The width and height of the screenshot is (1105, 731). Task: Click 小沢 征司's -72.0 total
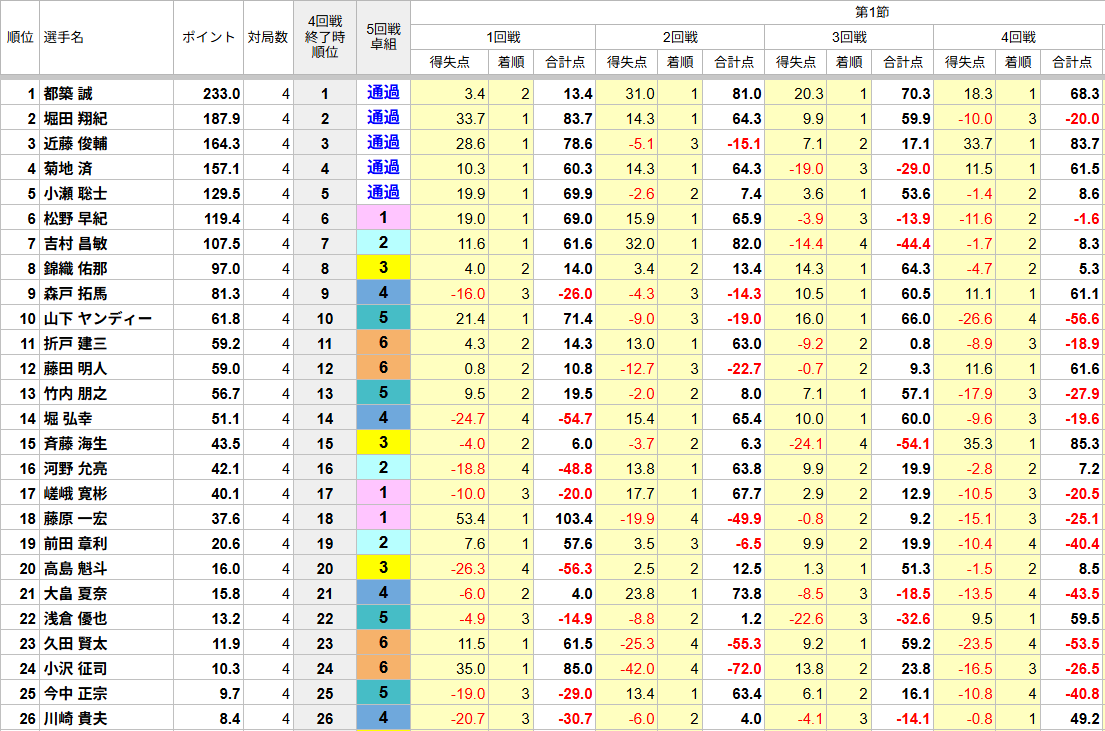pos(744,669)
